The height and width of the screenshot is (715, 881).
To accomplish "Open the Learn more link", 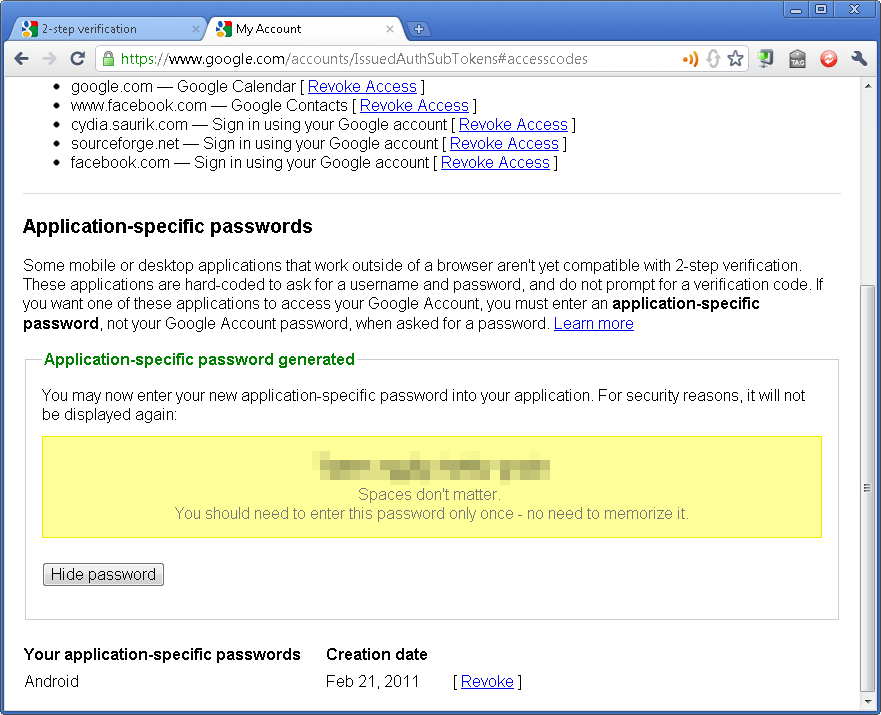I will pyautogui.click(x=593, y=324).
